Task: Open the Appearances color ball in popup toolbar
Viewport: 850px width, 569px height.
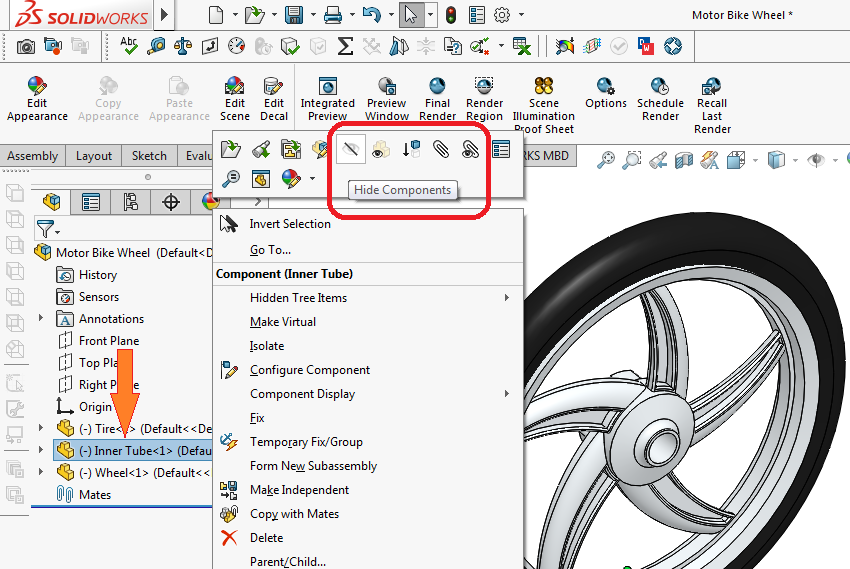Action: point(291,178)
